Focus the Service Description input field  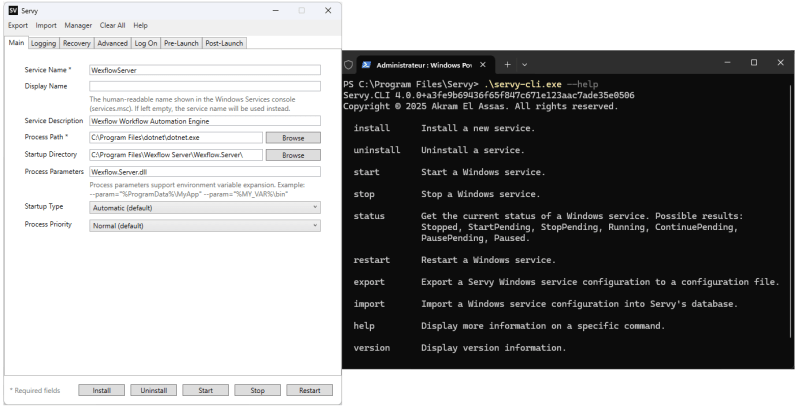pyautogui.click(x=205, y=121)
